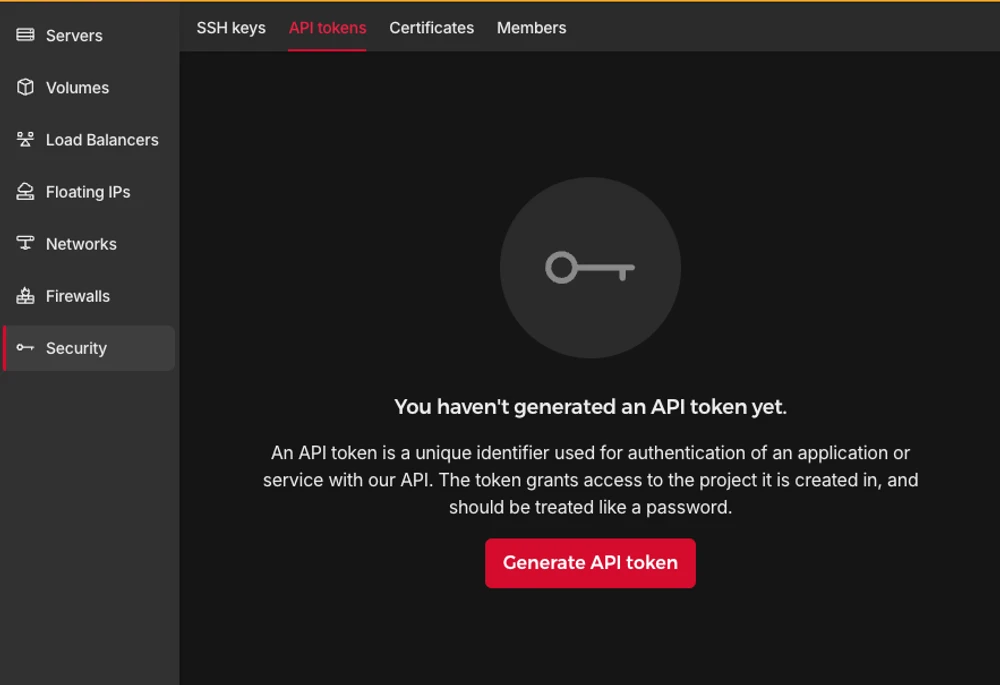Open Servers from the sidebar label

pos(74,36)
